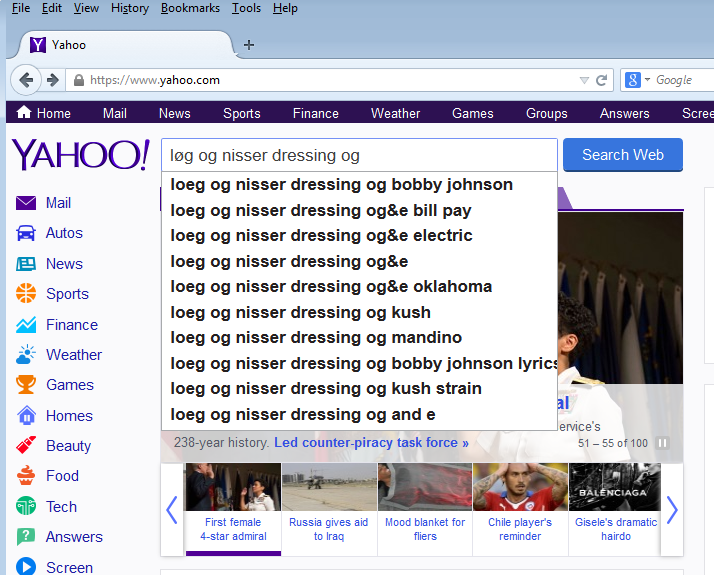Viewport: 714px width, 575px height.
Task: Select suggestion ending 'og&e bill pay'
Action: coord(359,210)
